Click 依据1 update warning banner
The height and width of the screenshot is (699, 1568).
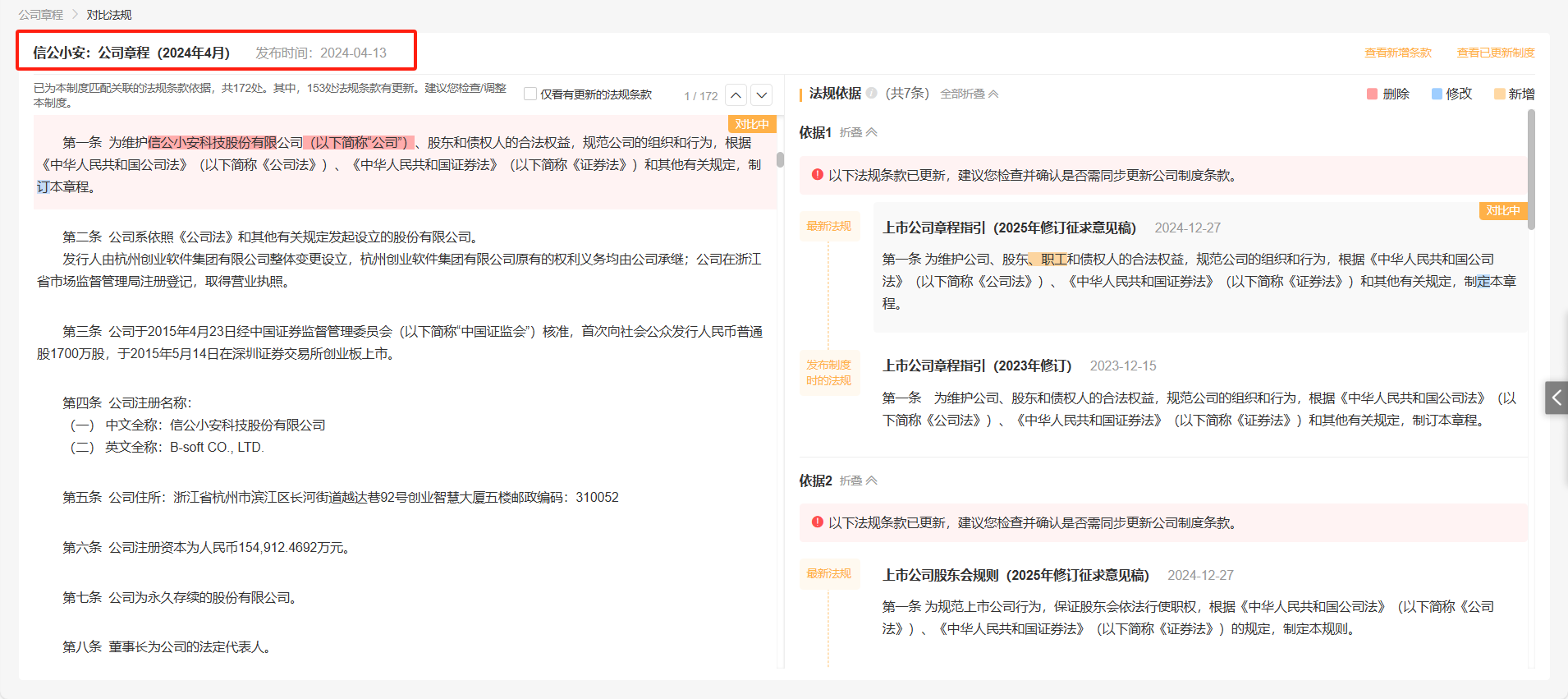pos(1163,175)
